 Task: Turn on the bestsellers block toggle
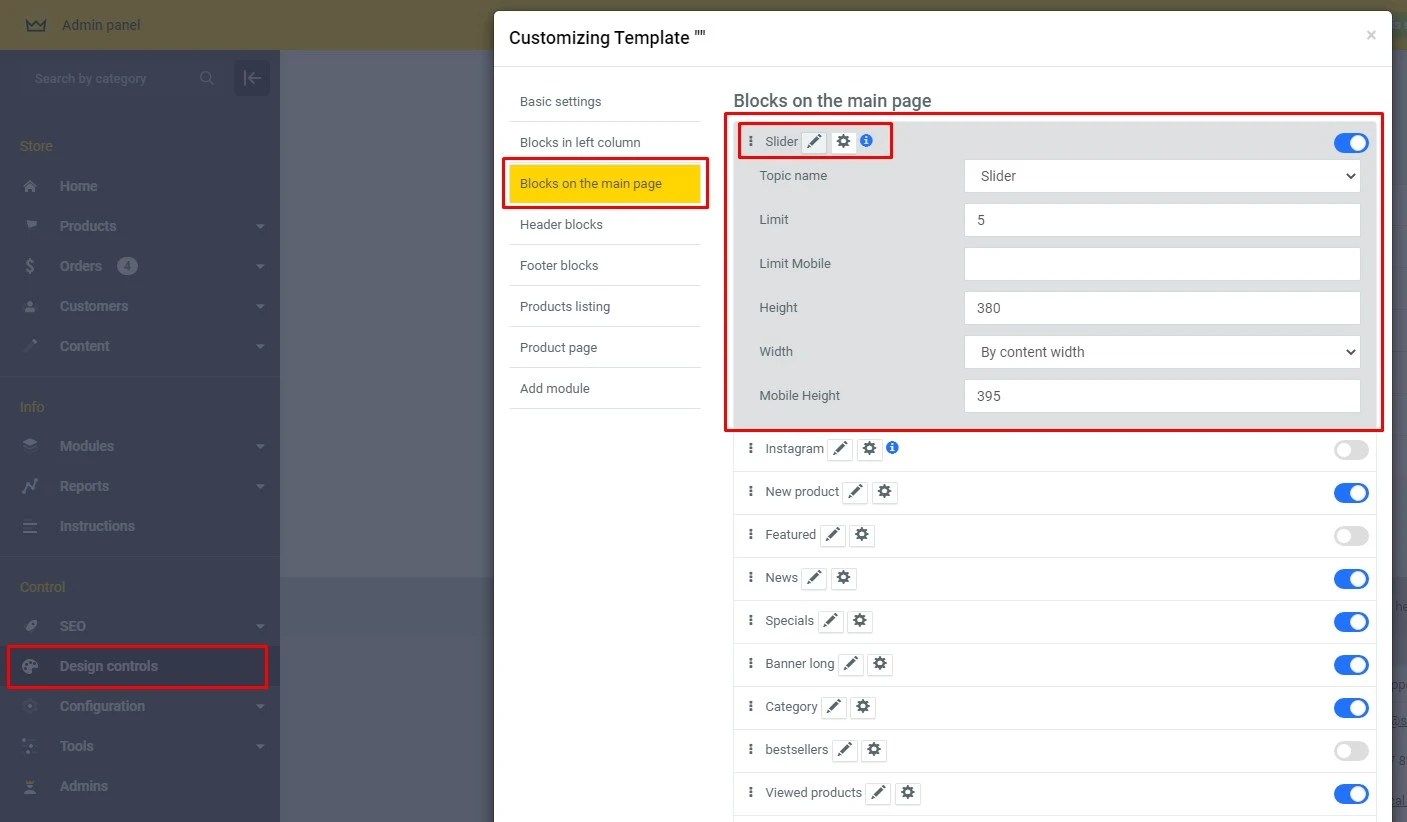pyautogui.click(x=1350, y=751)
